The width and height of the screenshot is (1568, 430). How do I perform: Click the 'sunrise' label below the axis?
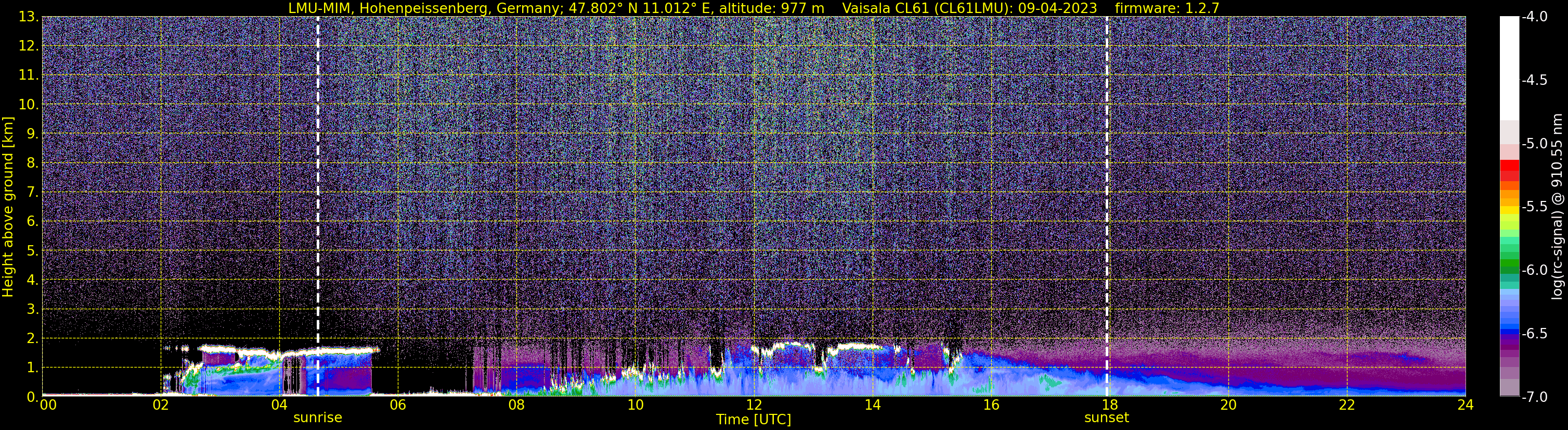318,418
